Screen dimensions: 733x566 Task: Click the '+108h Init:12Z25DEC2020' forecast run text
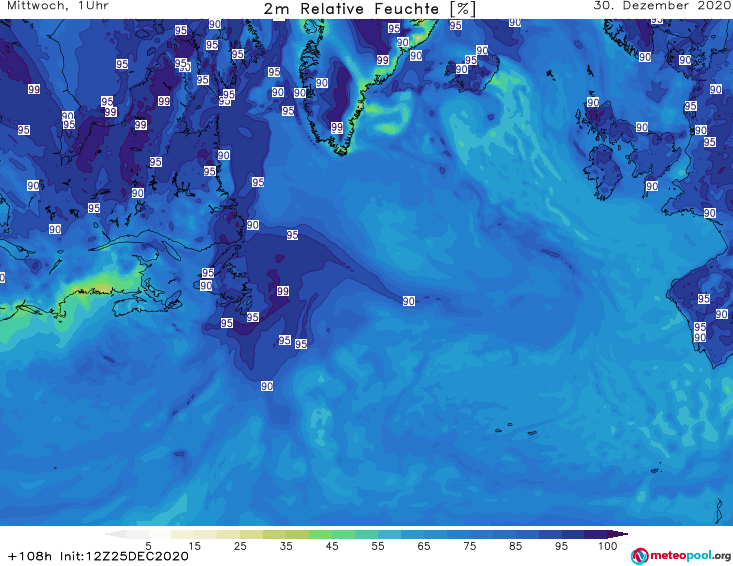pyautogui.click(x=98, y=556)
